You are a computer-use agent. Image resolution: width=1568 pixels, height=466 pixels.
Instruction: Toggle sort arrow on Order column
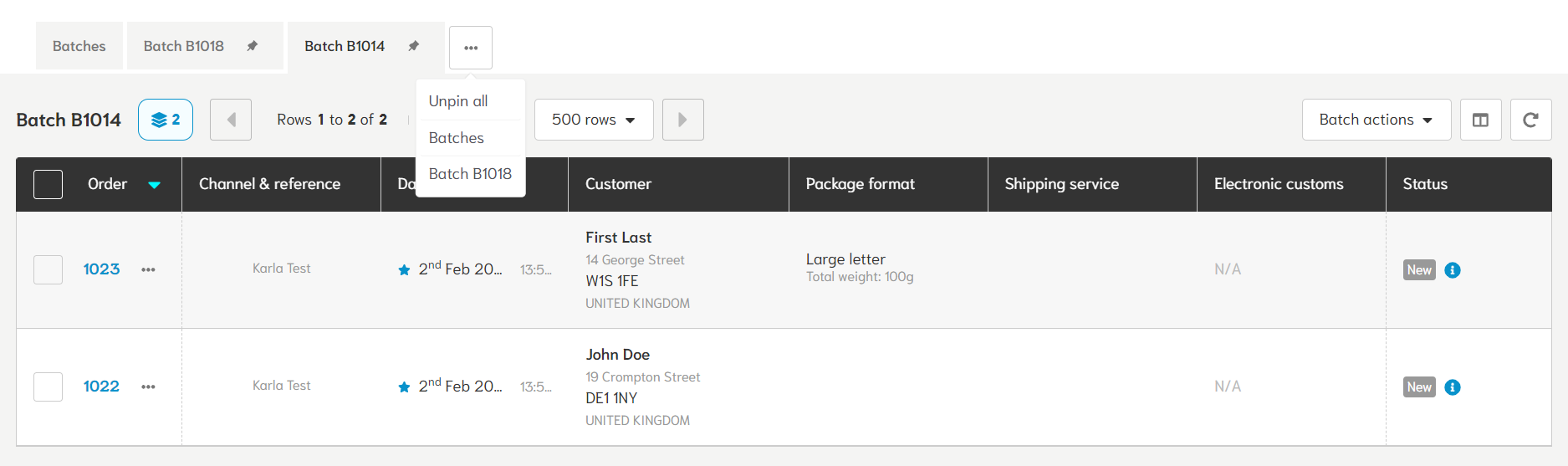(x=154, y=185)
